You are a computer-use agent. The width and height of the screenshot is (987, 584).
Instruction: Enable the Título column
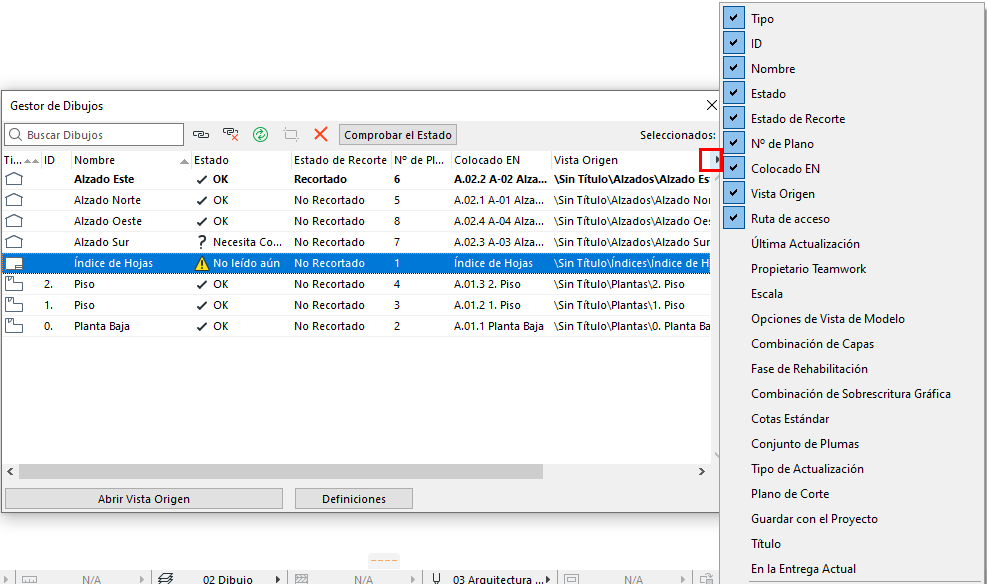click(x=765, y=544)
